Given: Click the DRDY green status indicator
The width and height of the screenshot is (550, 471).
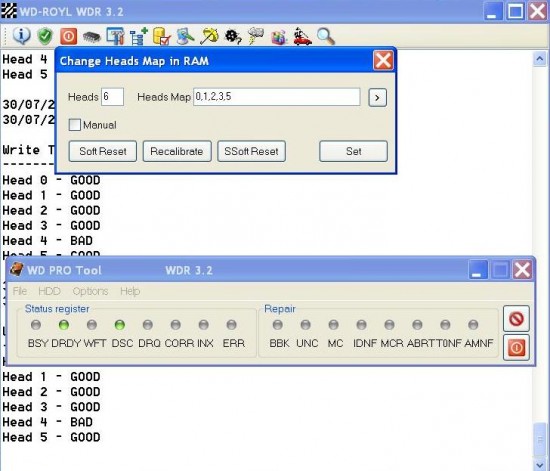Looking at the screenshot, I should coord(63,325).
